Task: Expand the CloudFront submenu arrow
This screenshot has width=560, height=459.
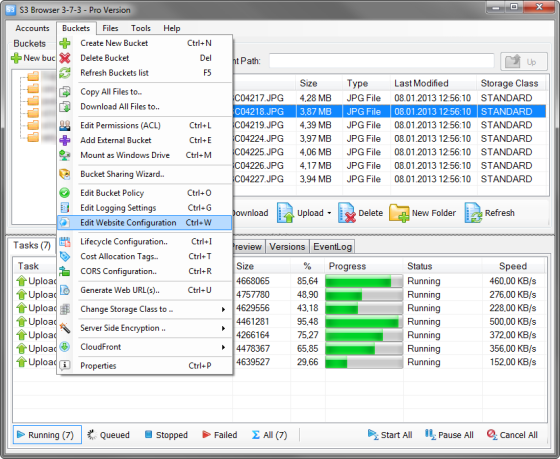Action: coord(223,347)
